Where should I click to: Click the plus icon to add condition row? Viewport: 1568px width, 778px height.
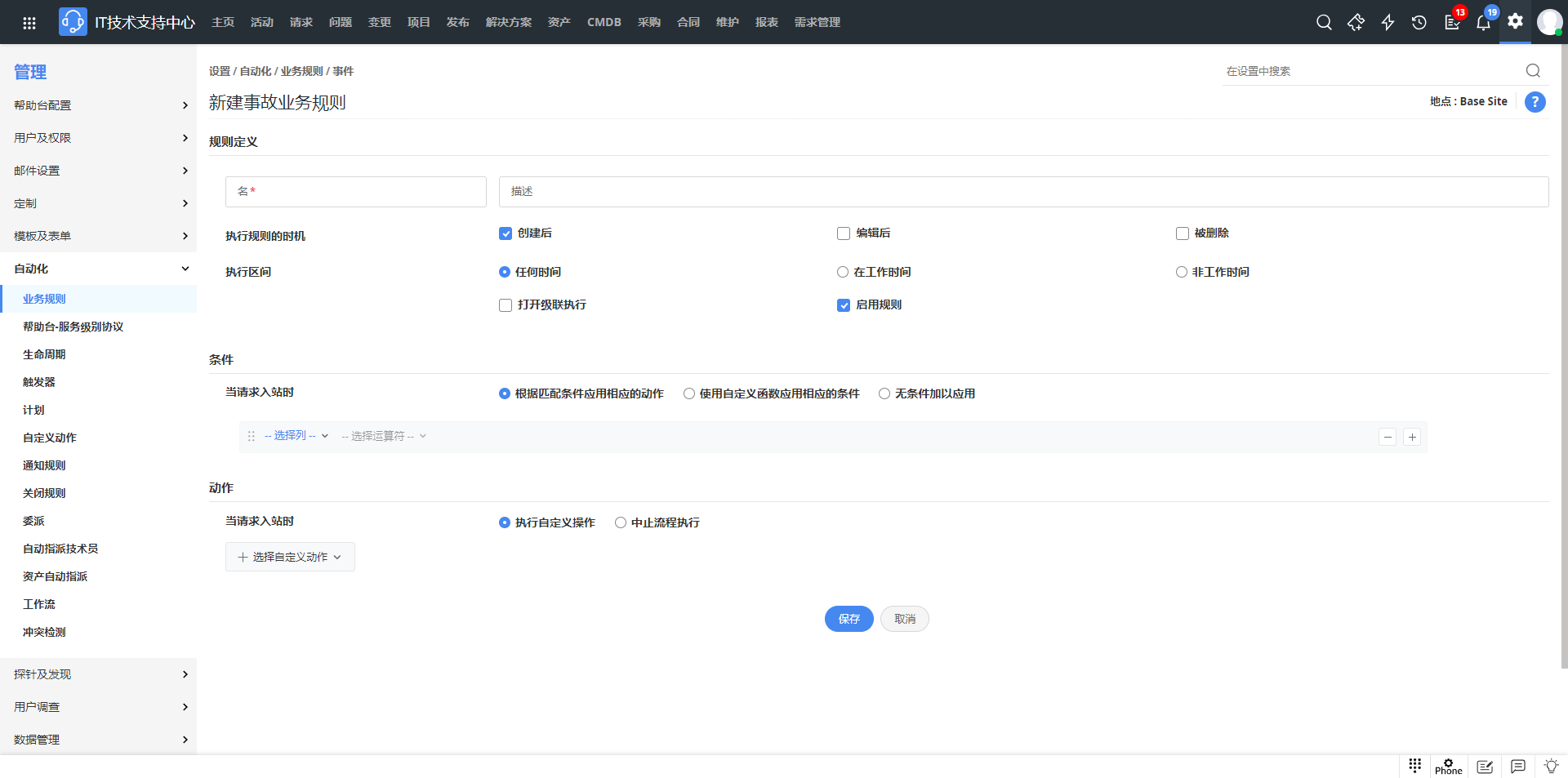(1412, 437)
